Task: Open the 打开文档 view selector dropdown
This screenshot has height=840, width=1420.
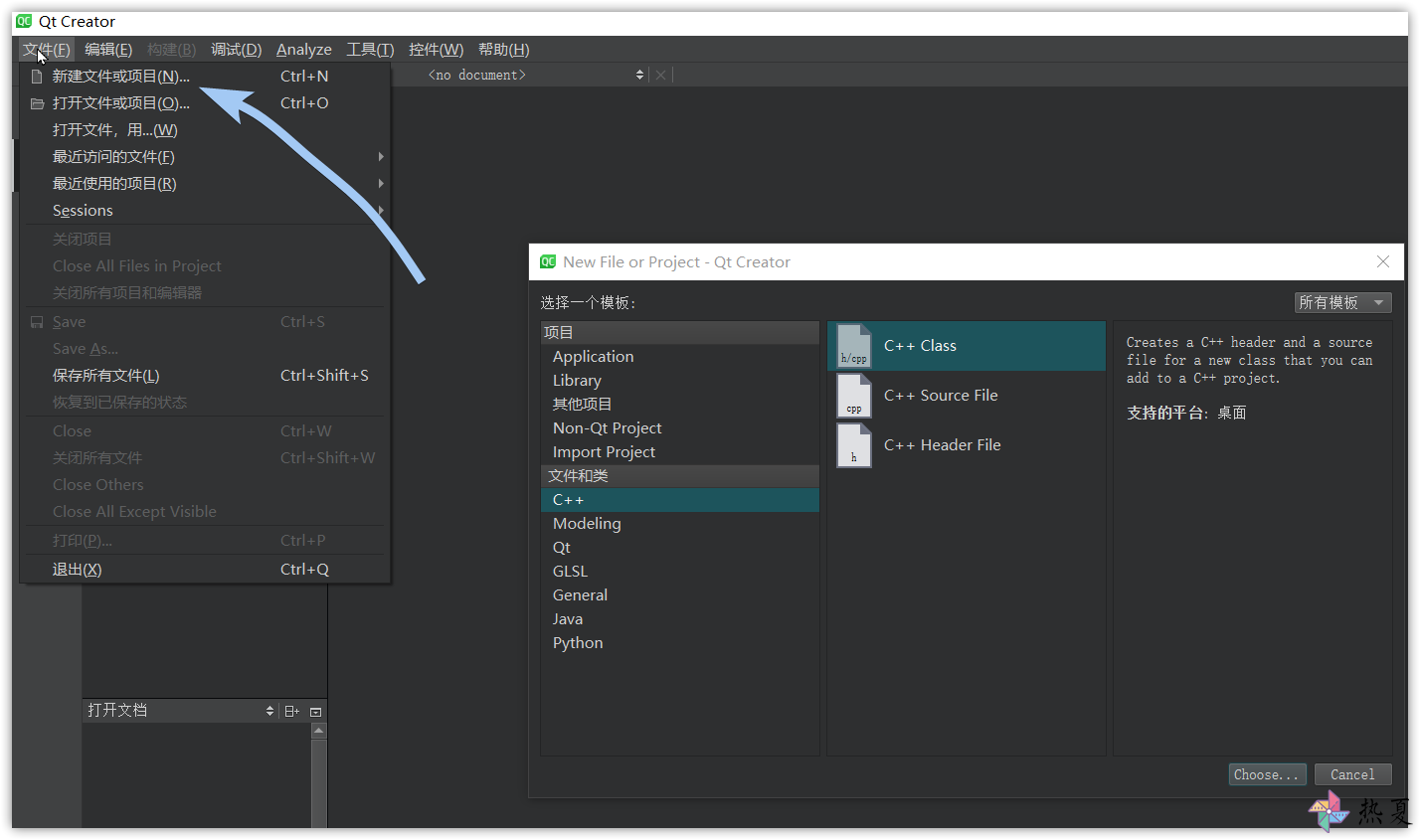Action: click(x=180, y=710)
